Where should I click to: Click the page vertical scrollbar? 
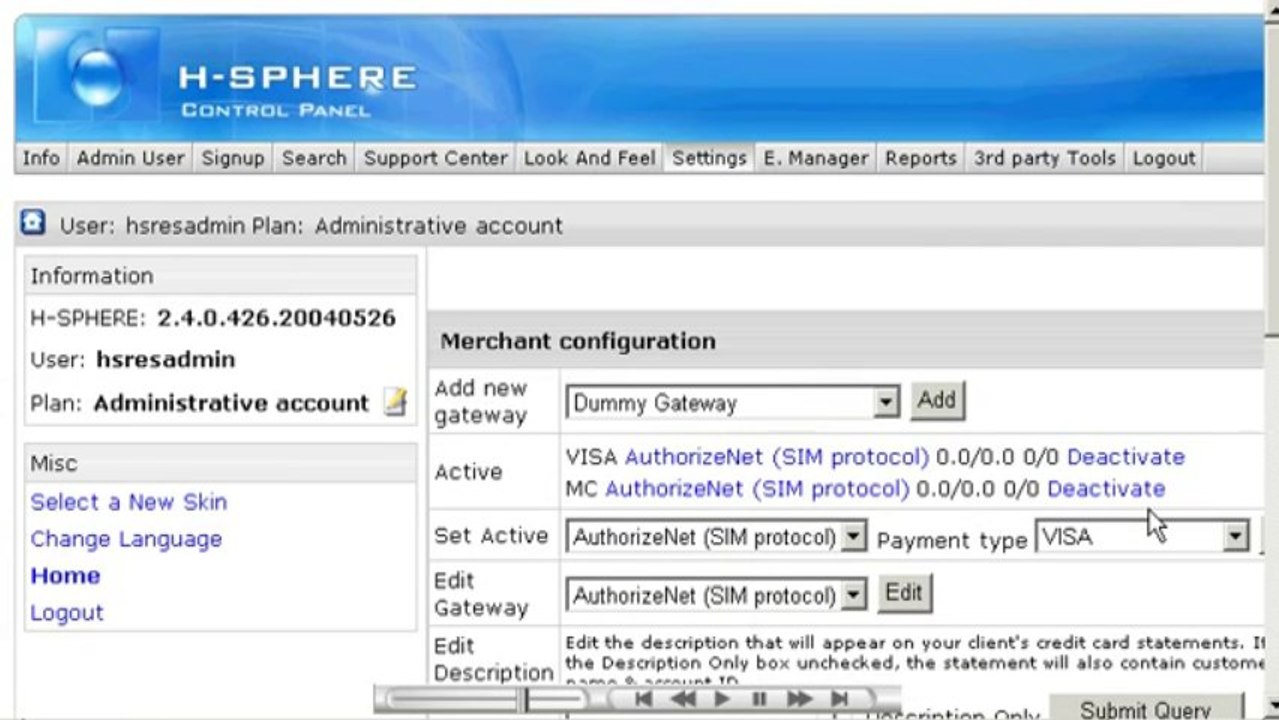[1271, 360]
